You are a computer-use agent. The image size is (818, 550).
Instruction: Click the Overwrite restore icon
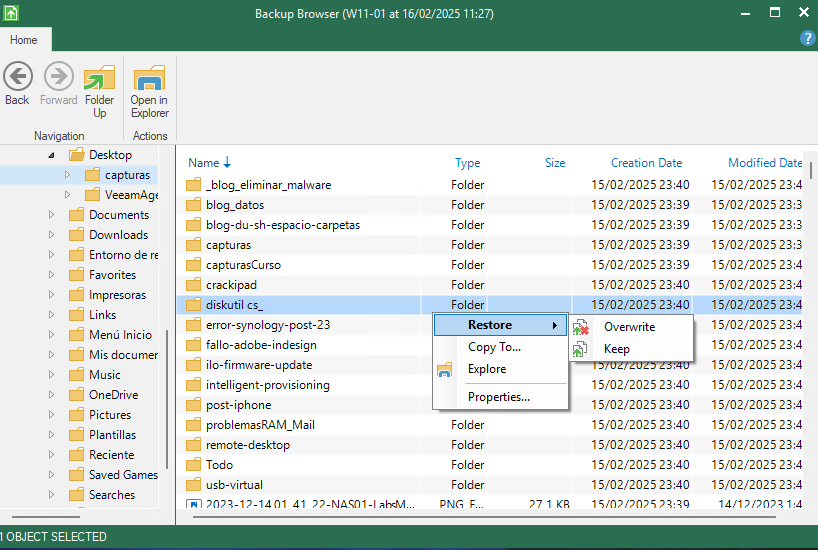click(x=581, y=327)
